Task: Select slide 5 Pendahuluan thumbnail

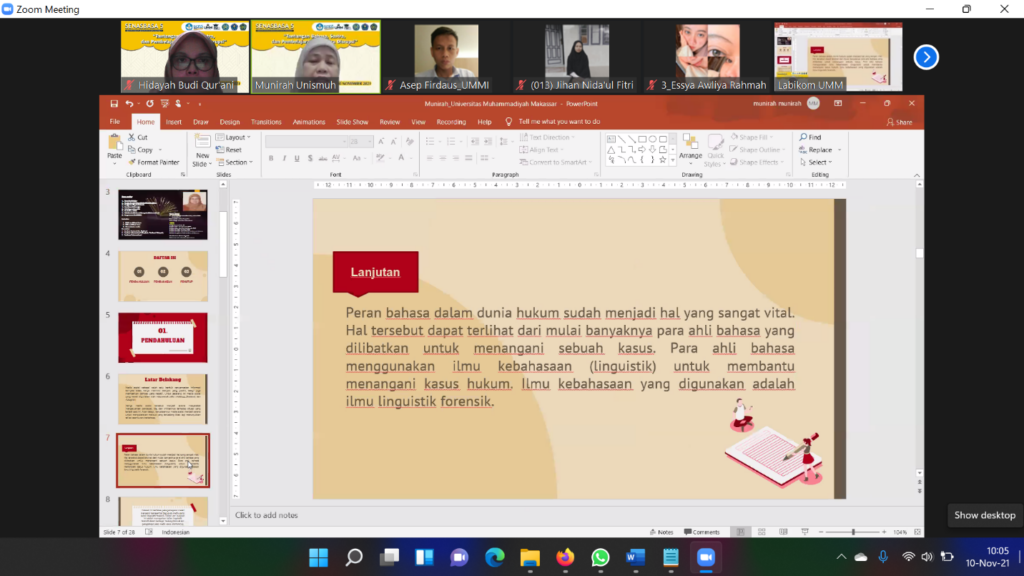Action: [x=163, y=338]
